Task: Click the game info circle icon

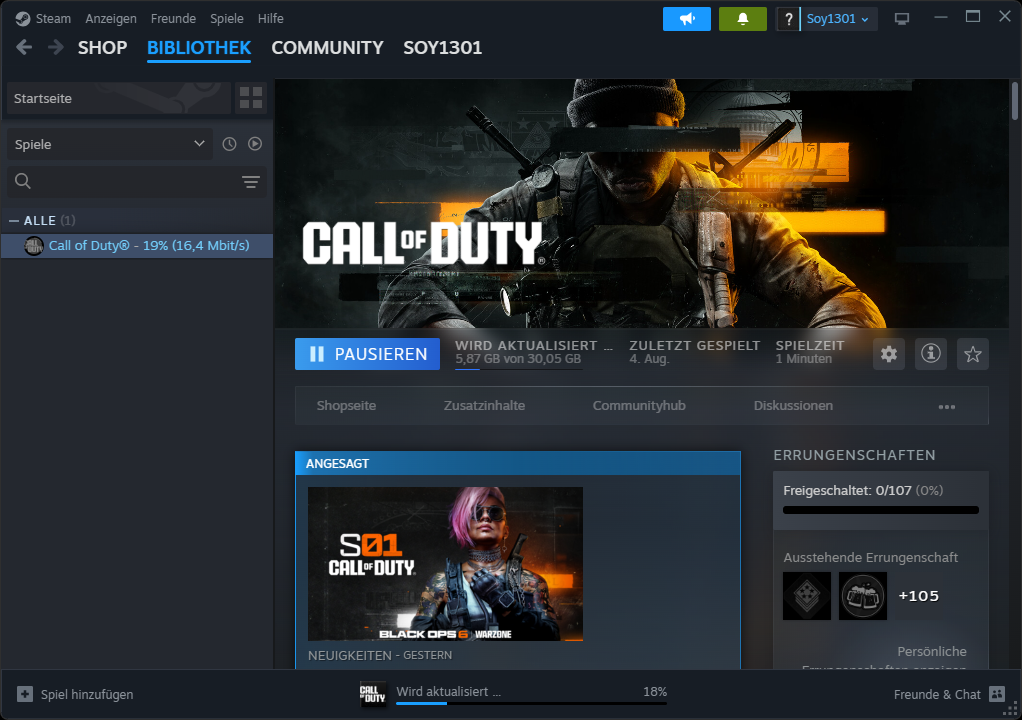Action: [x=930, y=354]
